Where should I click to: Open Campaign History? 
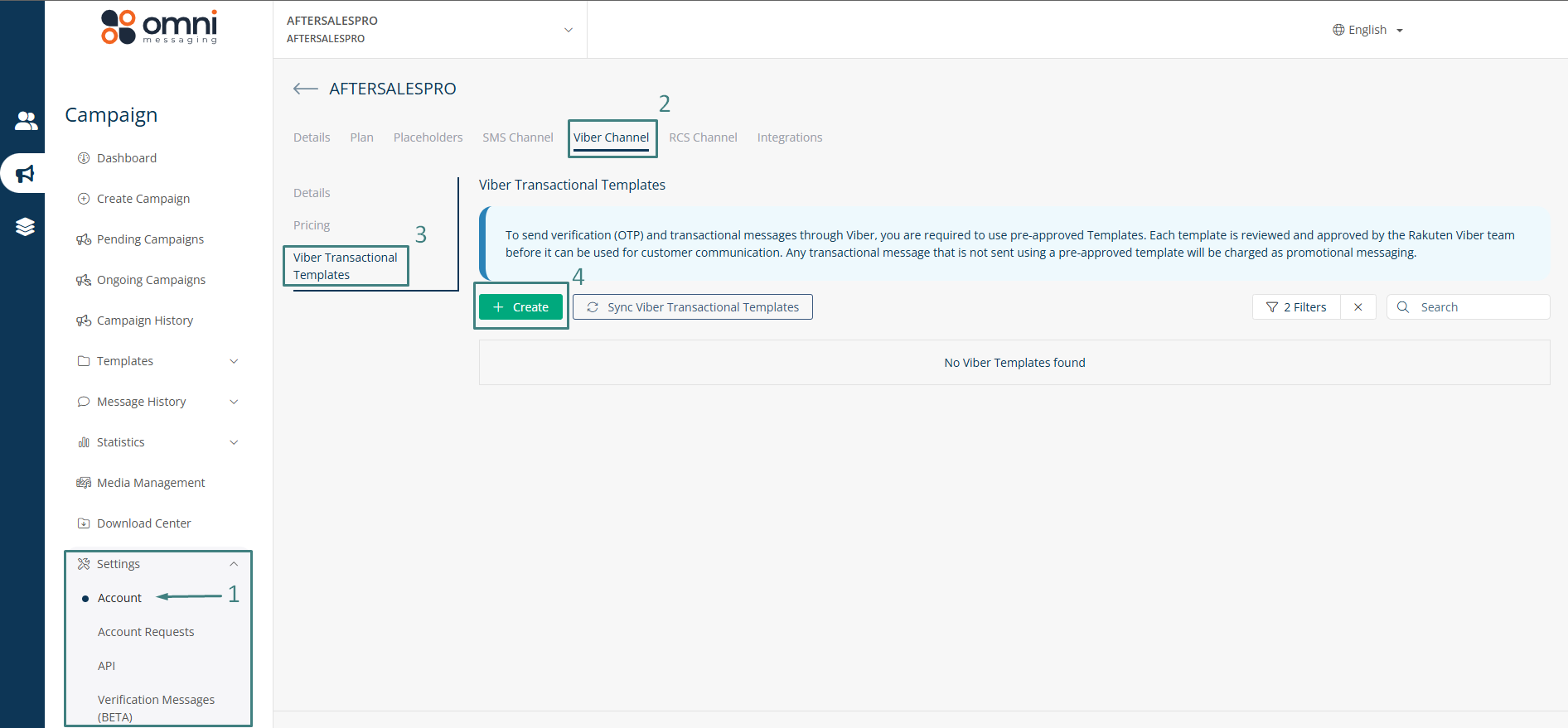pyautogui.click(x=145, y=321)
